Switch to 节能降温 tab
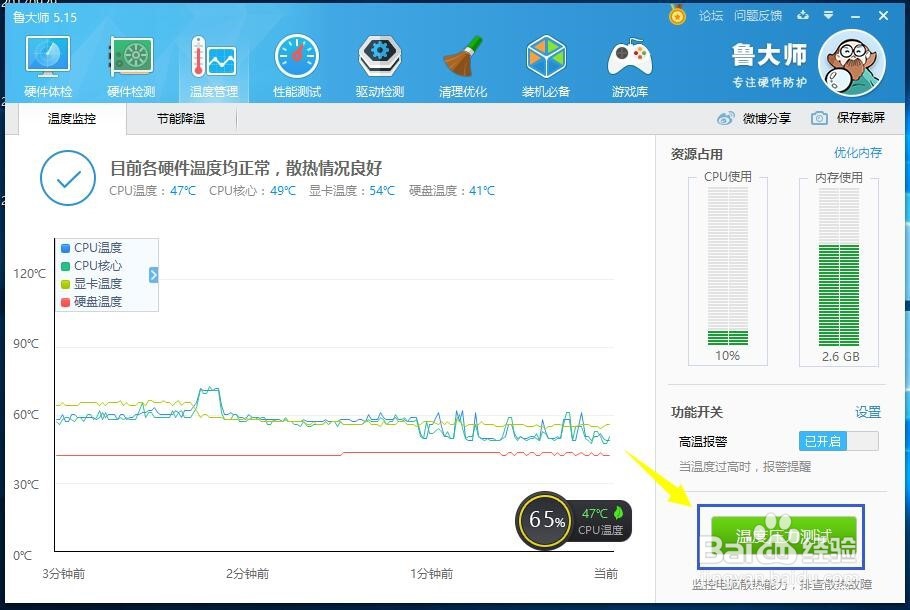The height and width of the screenshot is (610, 910). click(x=181, y=119)
